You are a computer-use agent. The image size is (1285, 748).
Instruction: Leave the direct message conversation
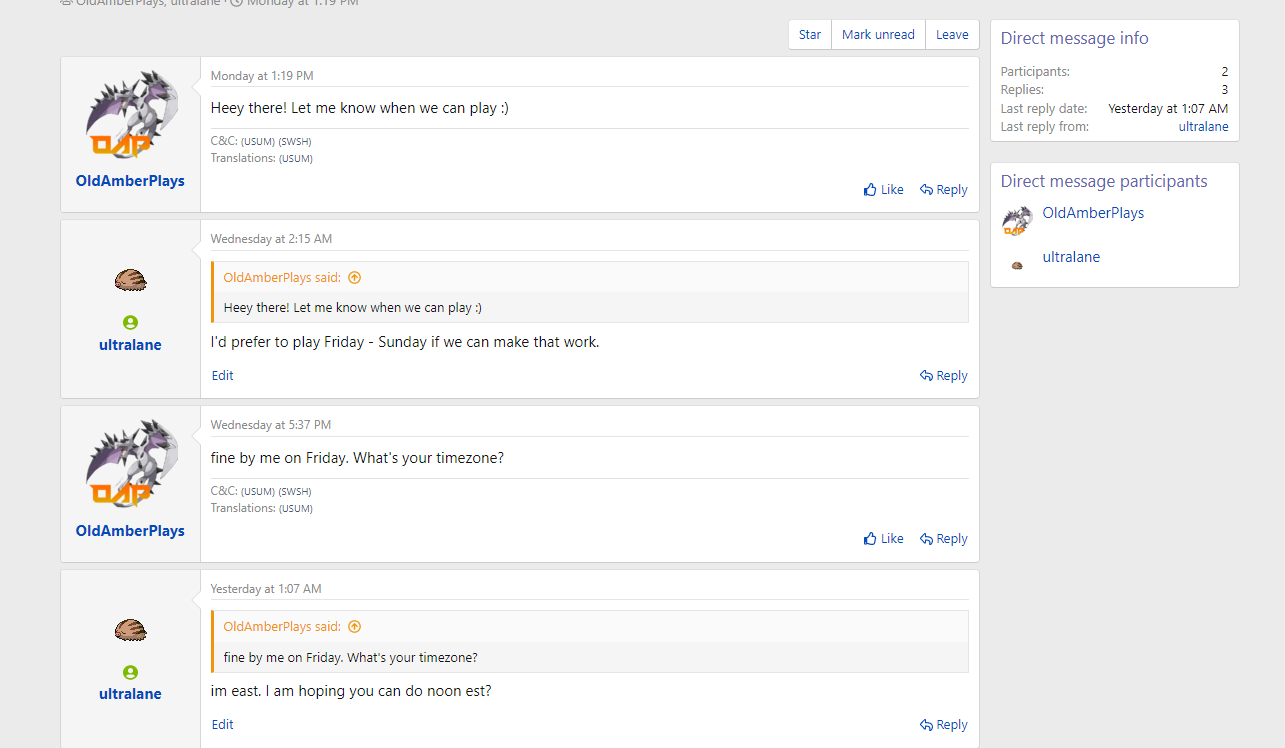click(x=952, y=35)
